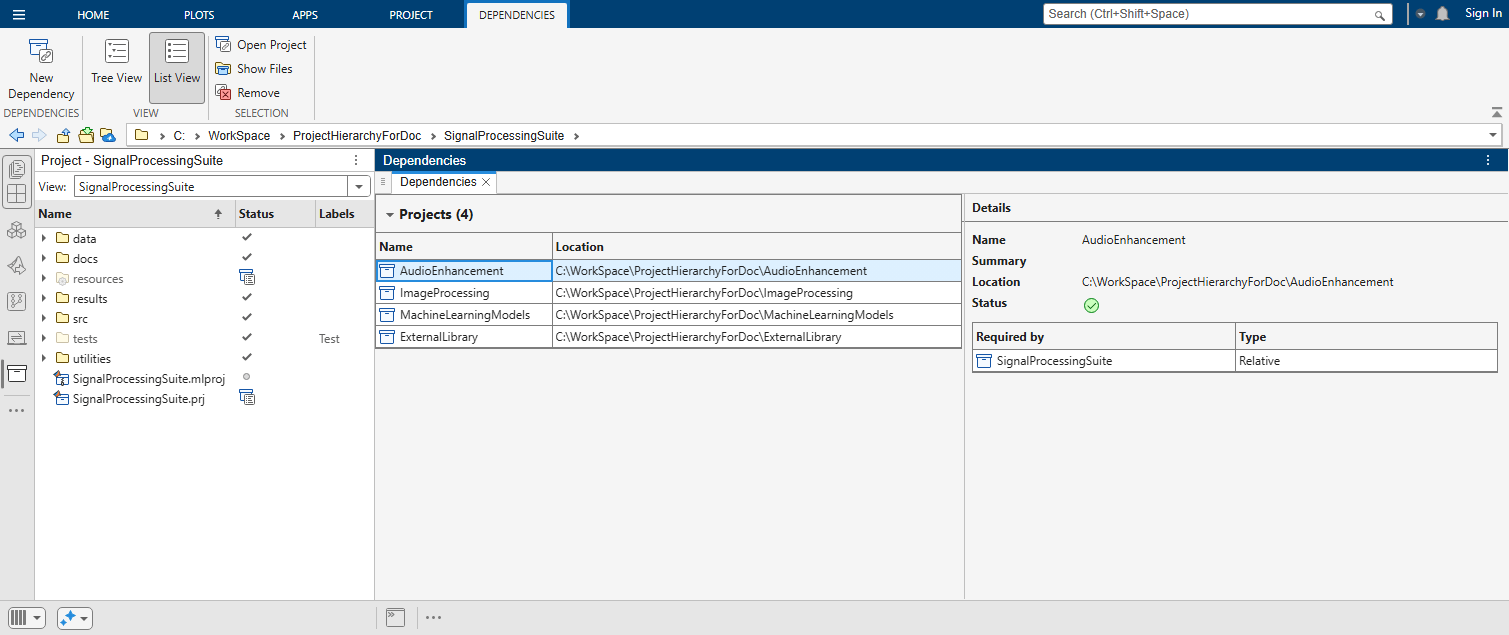Sort files by Labels column
1509x635 pixels.
(344, 213)
